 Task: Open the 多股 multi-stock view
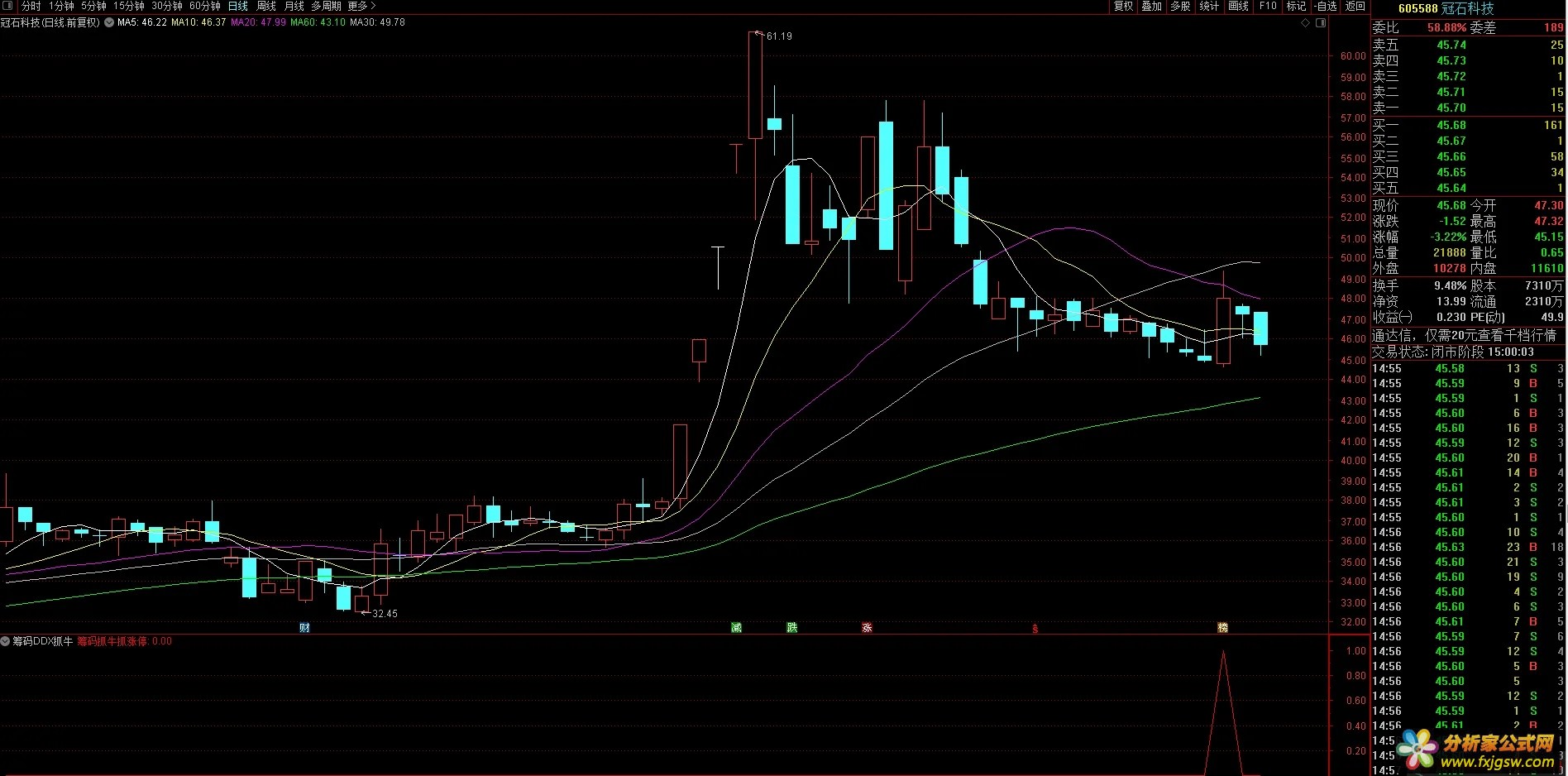pos(1180,6)
